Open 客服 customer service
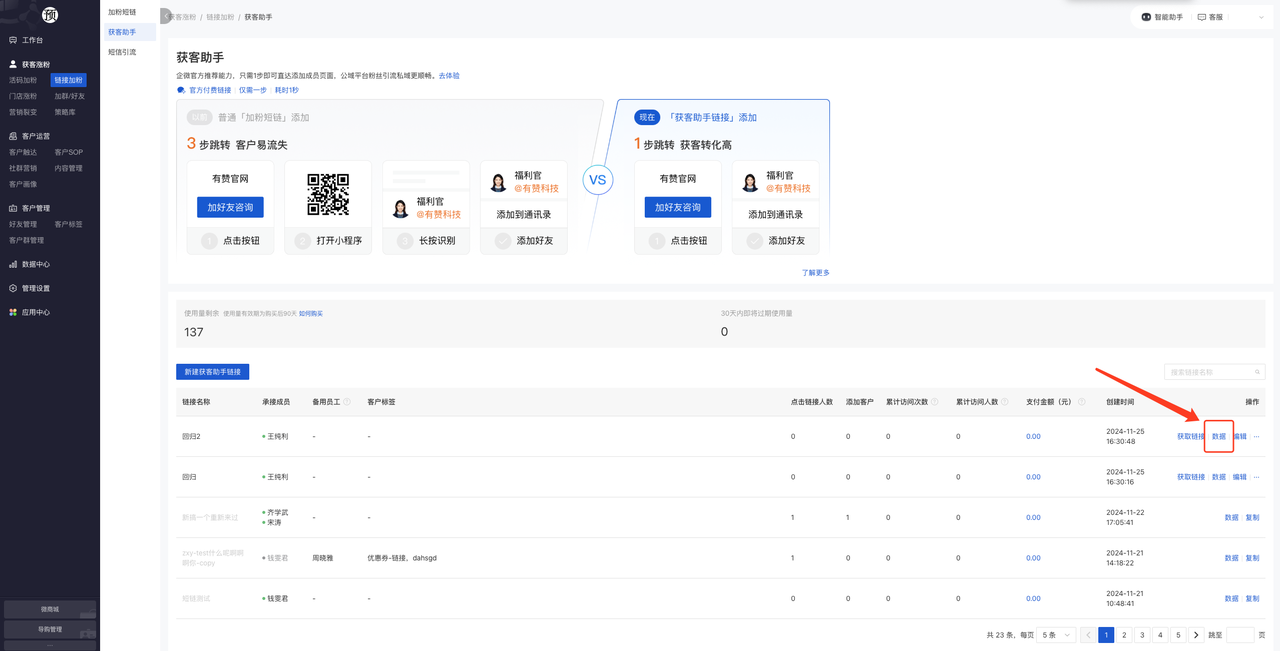The height and width of the screenshot is (651, 1280). point(1210,17)
